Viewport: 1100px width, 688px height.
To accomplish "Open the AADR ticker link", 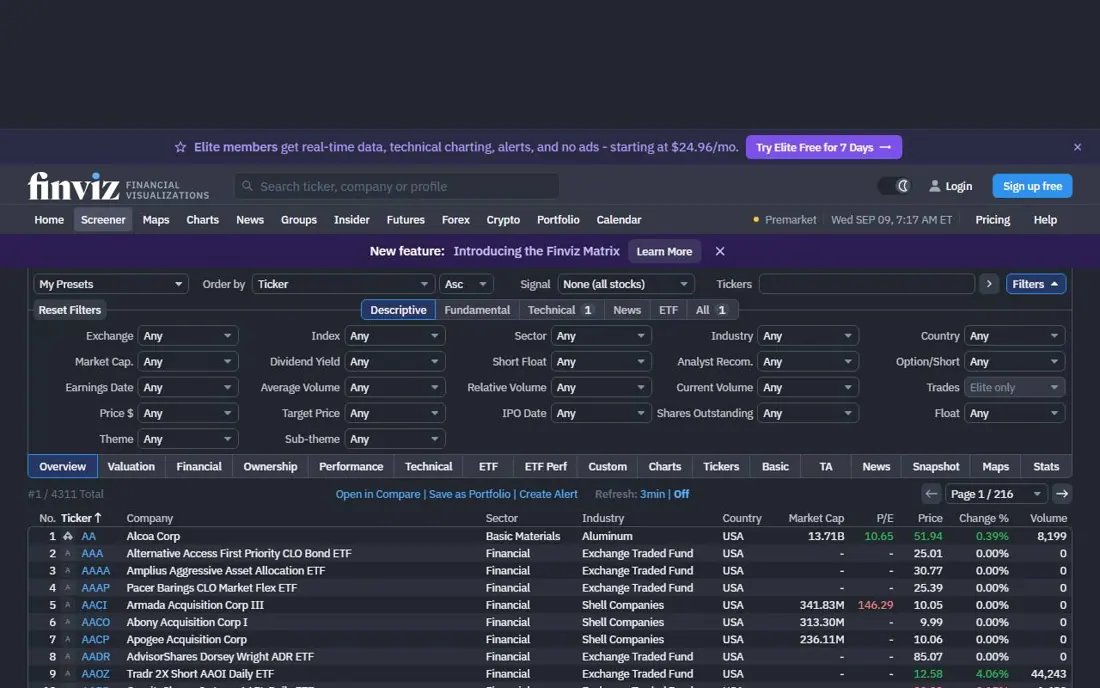I will (x=95, y=656).
